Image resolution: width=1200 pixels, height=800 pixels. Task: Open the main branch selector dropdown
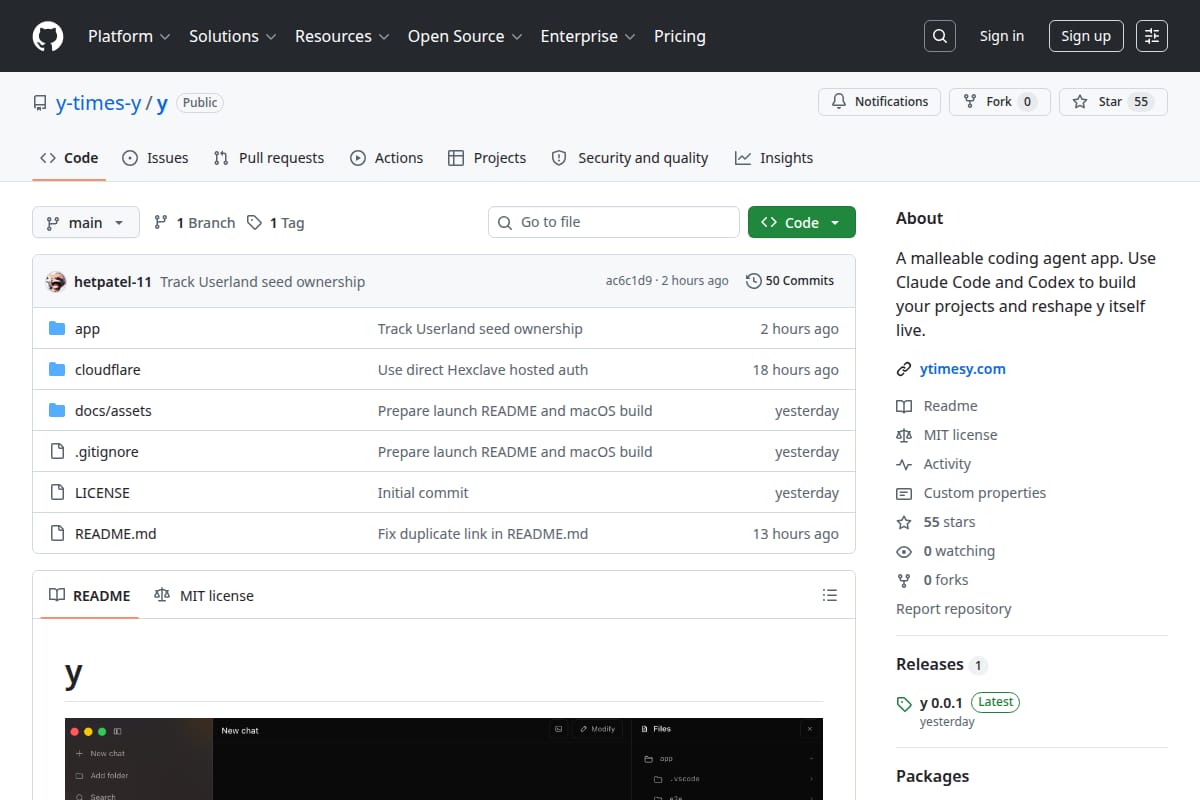[x=85, y=222]
